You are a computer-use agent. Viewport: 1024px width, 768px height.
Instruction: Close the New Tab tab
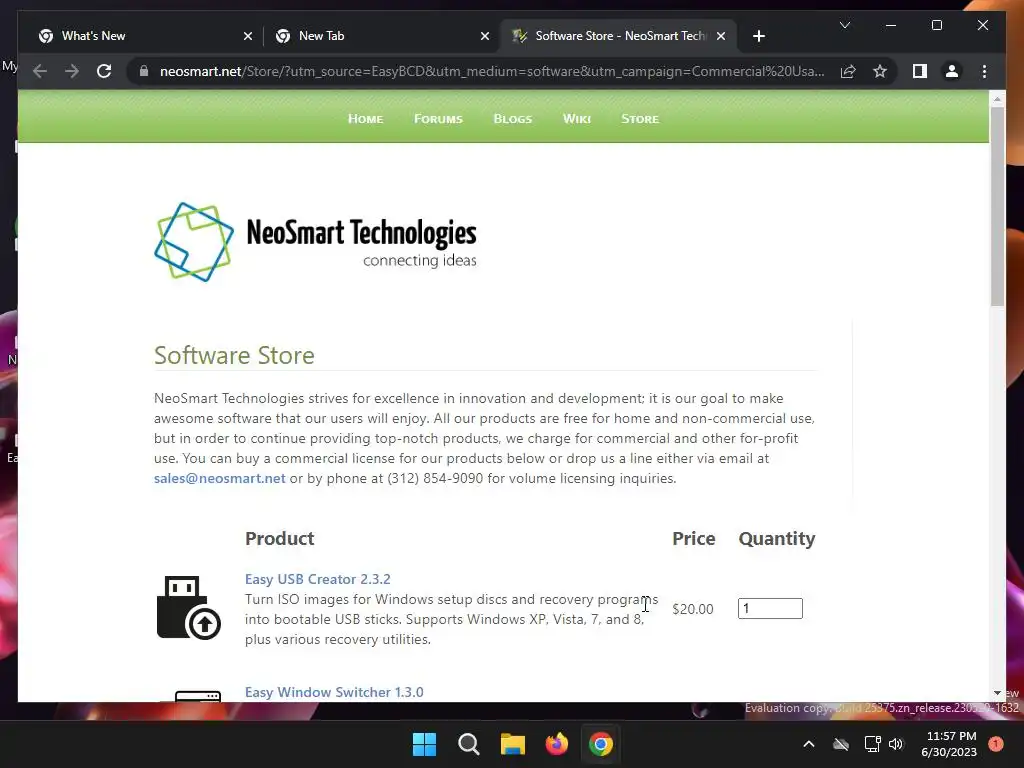[485, 36]
